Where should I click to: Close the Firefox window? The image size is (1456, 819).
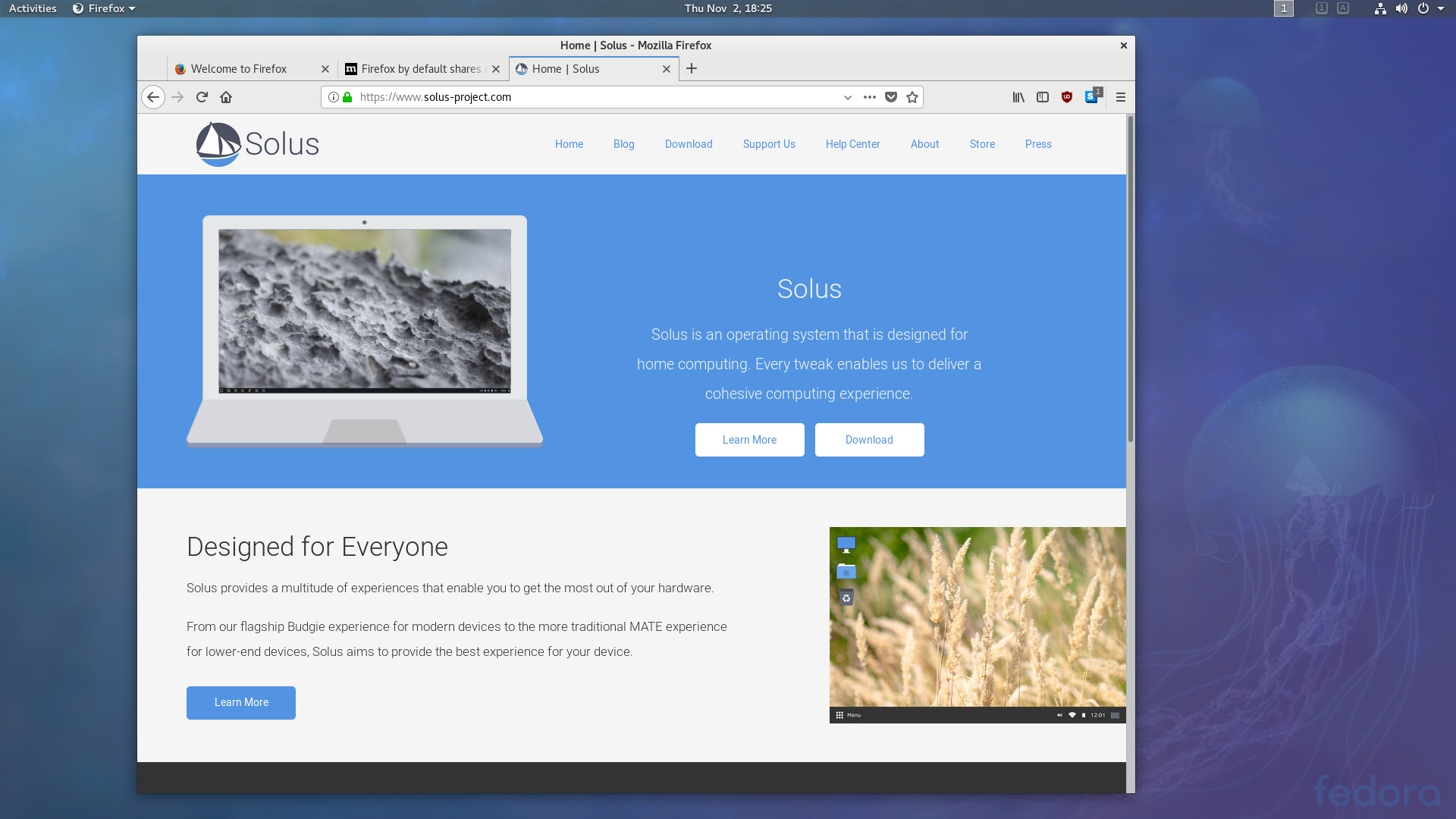coord(1124,45)
